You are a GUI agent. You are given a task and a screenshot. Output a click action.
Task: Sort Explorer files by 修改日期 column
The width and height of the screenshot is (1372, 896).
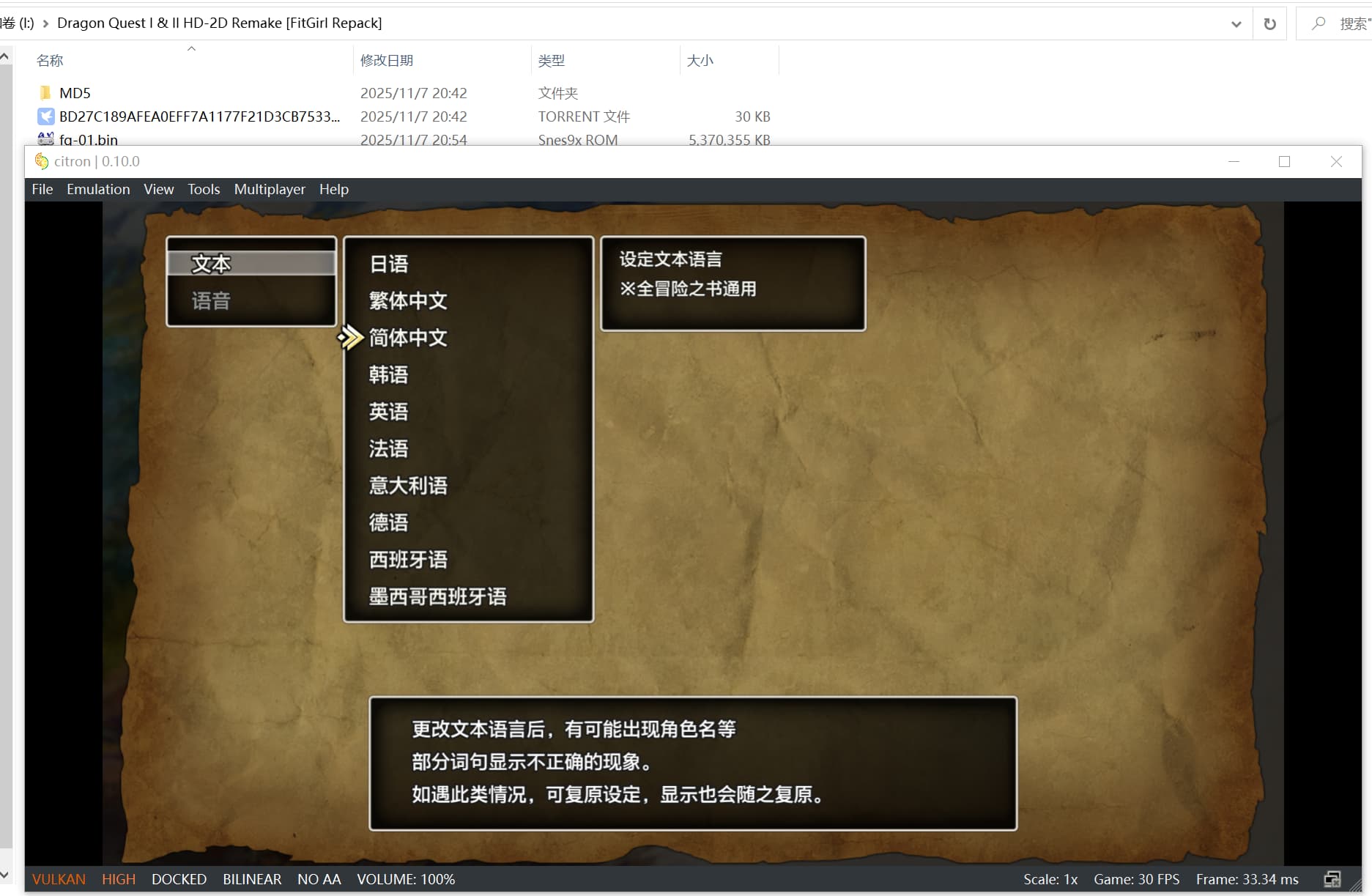coord(387,61)
